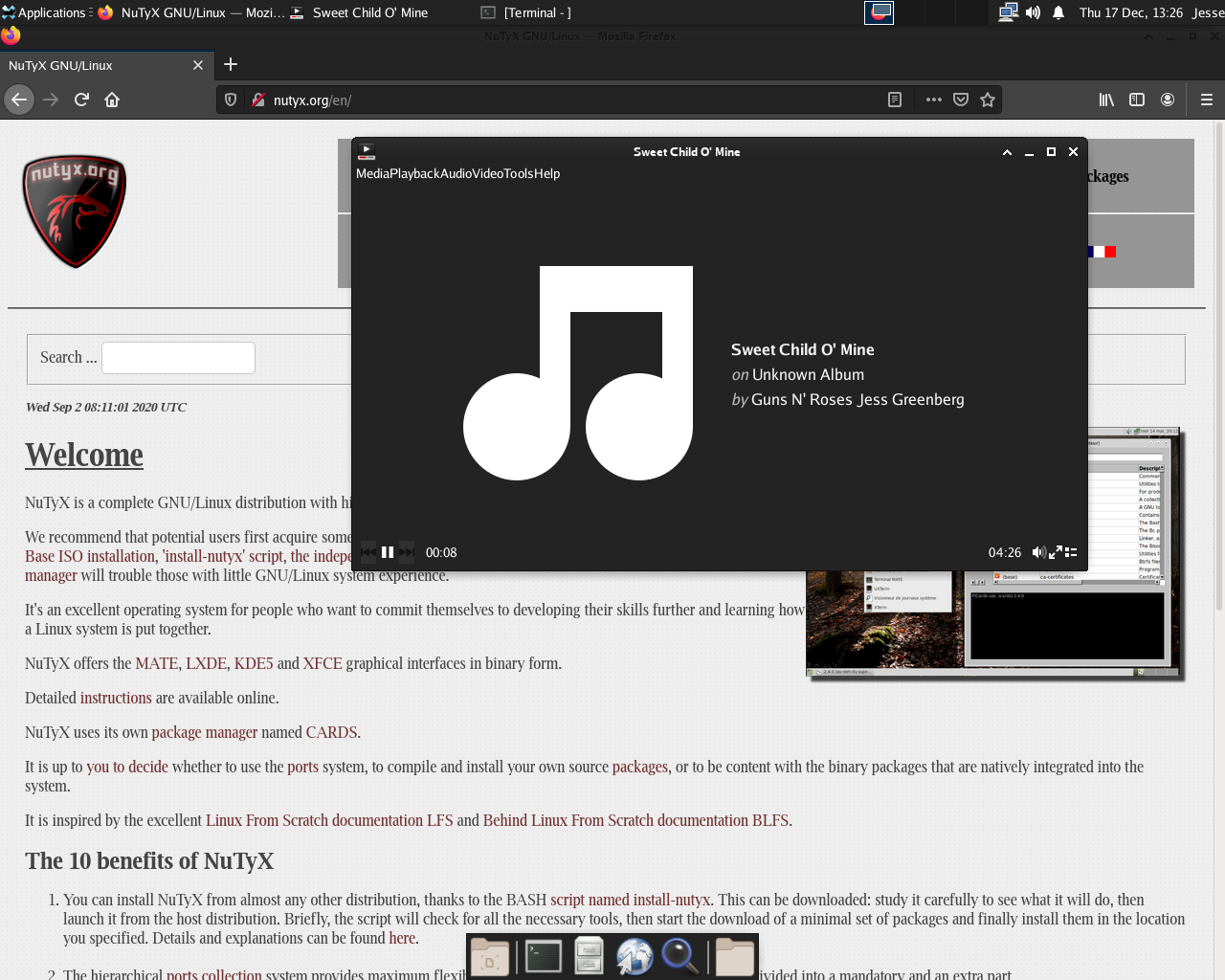Screen dimensions: 1225x980
Task: Open the Firefox hamburger menu
Action: [1207, 100]
